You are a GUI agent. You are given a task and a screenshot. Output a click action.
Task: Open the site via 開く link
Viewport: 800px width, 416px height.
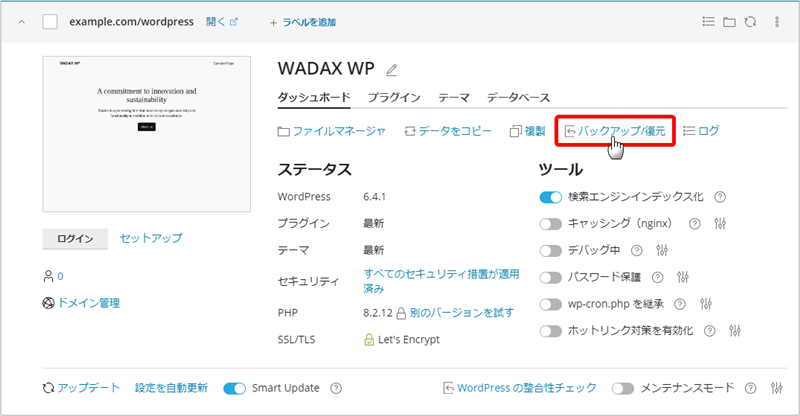pyautogui.click(x=221, y=22)
